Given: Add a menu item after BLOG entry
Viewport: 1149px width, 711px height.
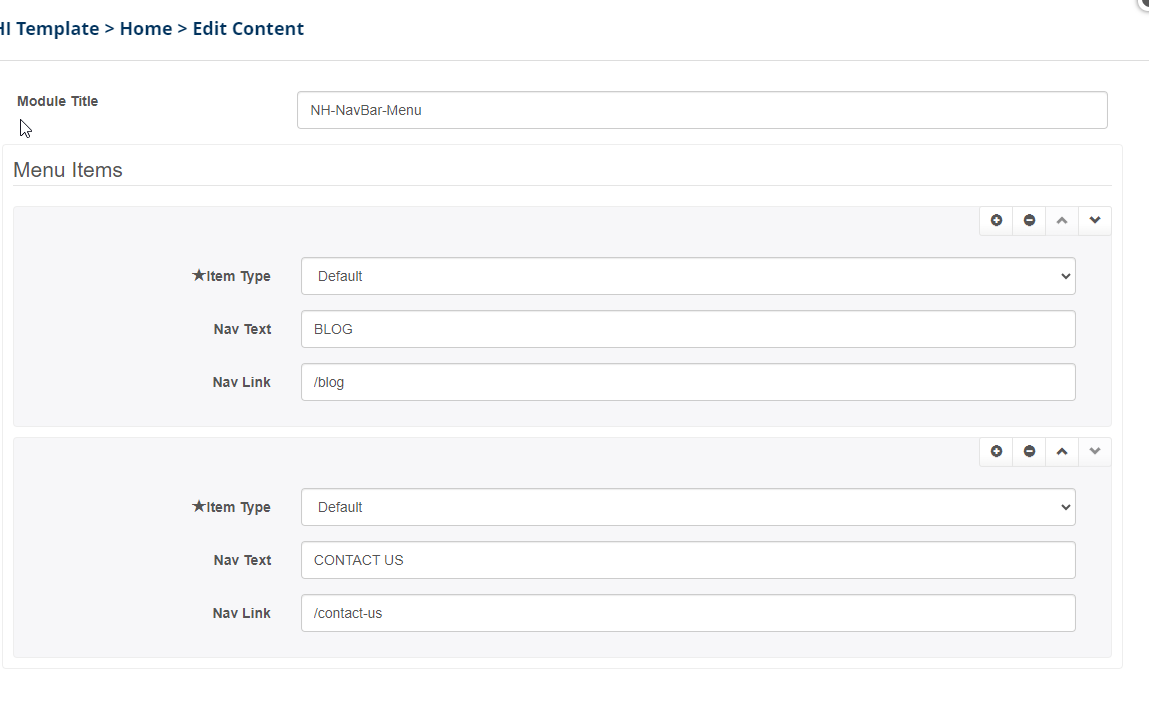Looking at the screenshot, I should 996,221.
